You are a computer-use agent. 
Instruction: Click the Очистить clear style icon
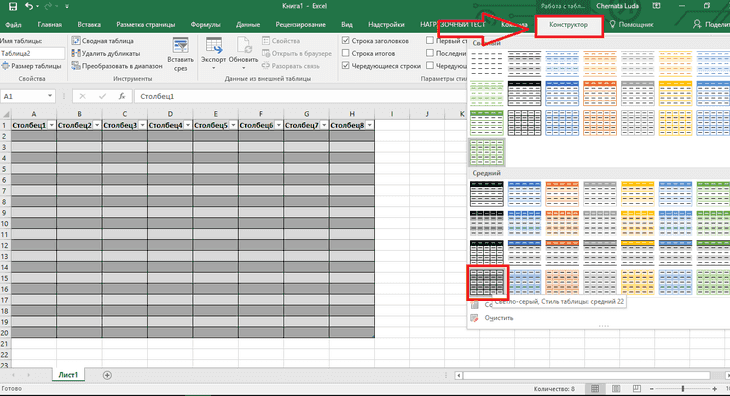click(x=474, y=318)
